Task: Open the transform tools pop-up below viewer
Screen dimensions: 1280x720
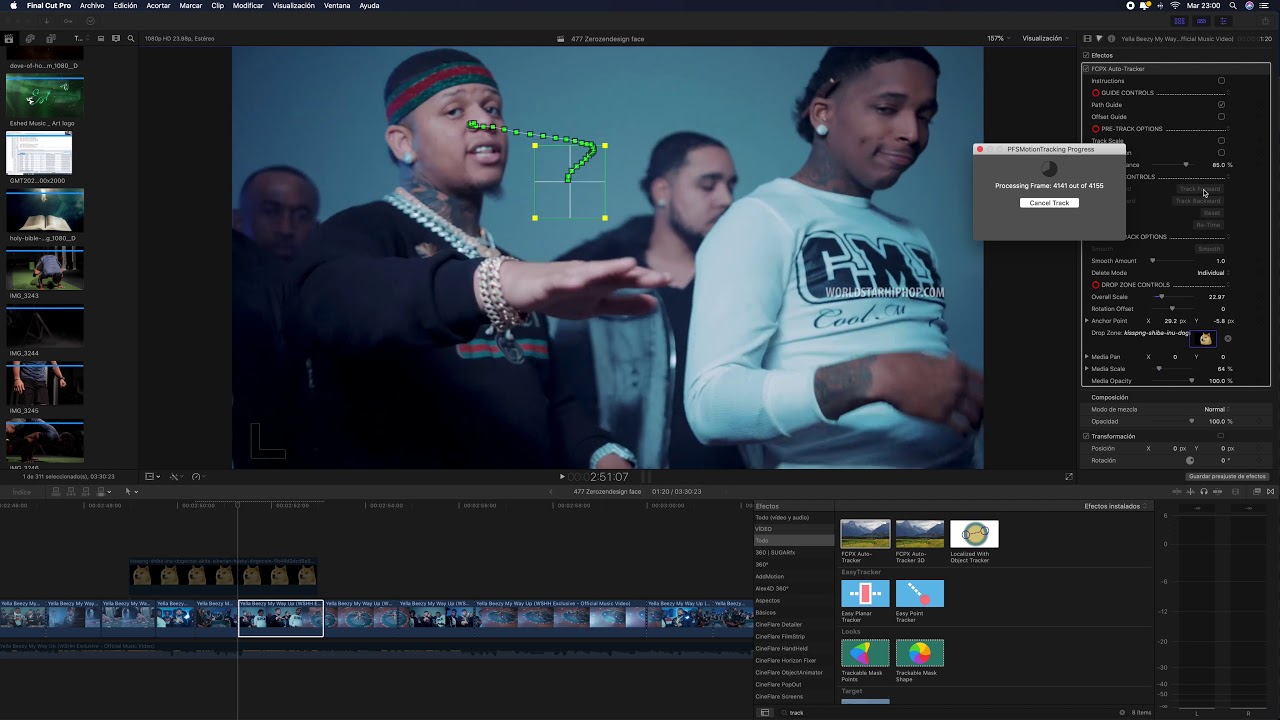Action: [150, 476]
